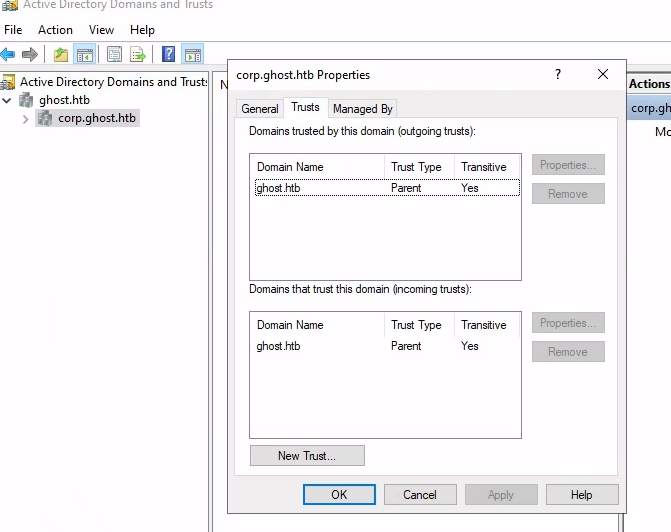Select ghost.htb in outgoing trusts list
Viewport: 671px width, 532px height.
tap(387, 188)
